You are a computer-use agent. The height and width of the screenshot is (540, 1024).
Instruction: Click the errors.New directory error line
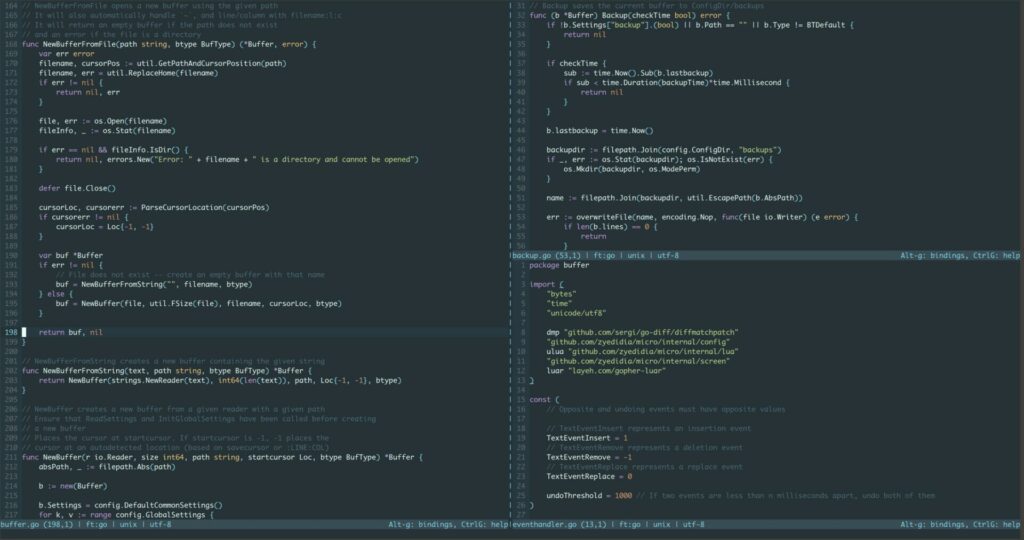[237, 159]
